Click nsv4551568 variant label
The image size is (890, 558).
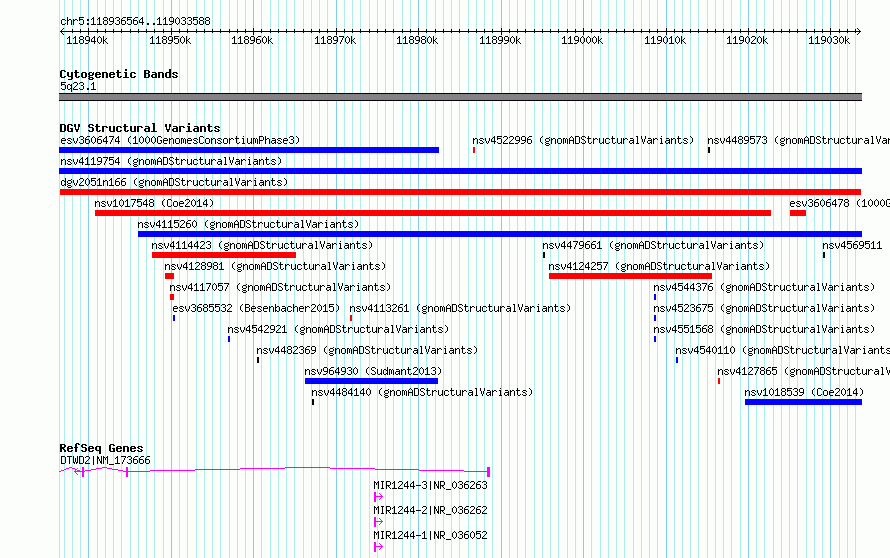pyautogui.click(x=764, y=329)
